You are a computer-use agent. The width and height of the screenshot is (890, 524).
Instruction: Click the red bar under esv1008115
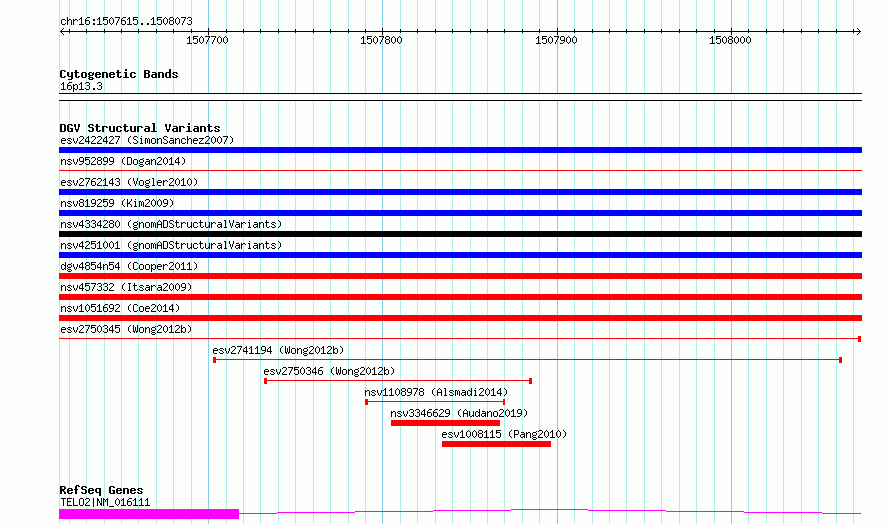(497, 444)
